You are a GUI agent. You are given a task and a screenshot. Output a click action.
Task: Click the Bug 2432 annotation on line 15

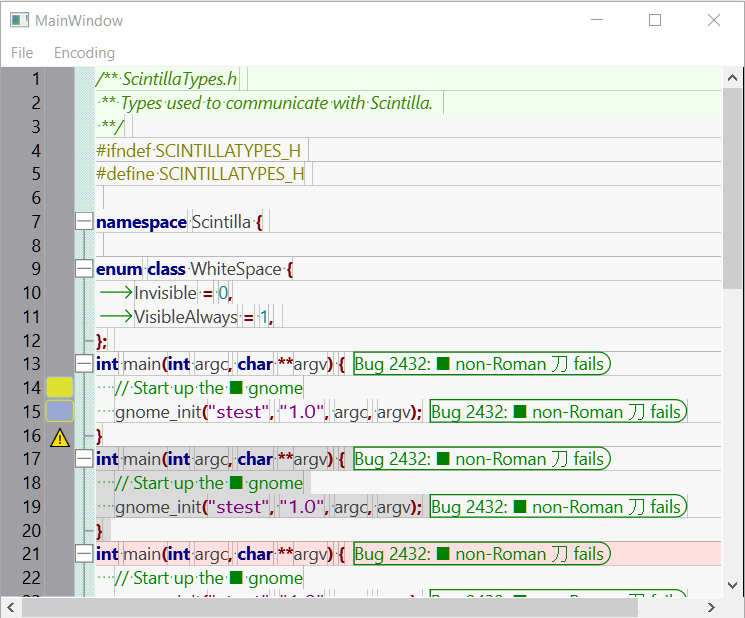tap(557, 412)
